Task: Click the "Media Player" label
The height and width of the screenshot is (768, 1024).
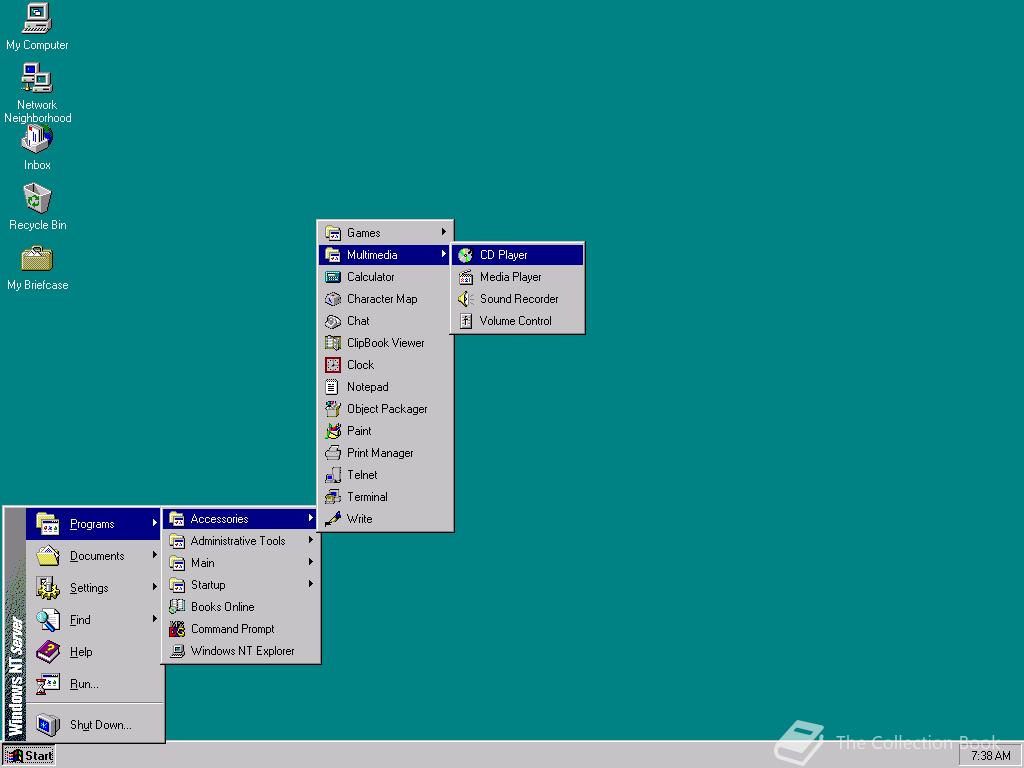Action: click(x=511, y=277)
